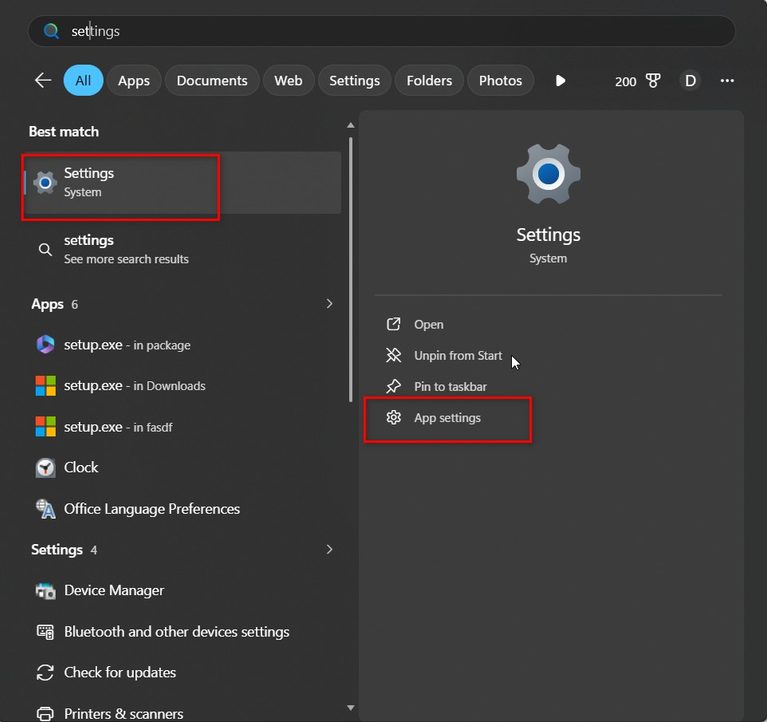767x722 pixels.
Task: Expand the Apps results section chevron
Action: [x=330, y=304]
